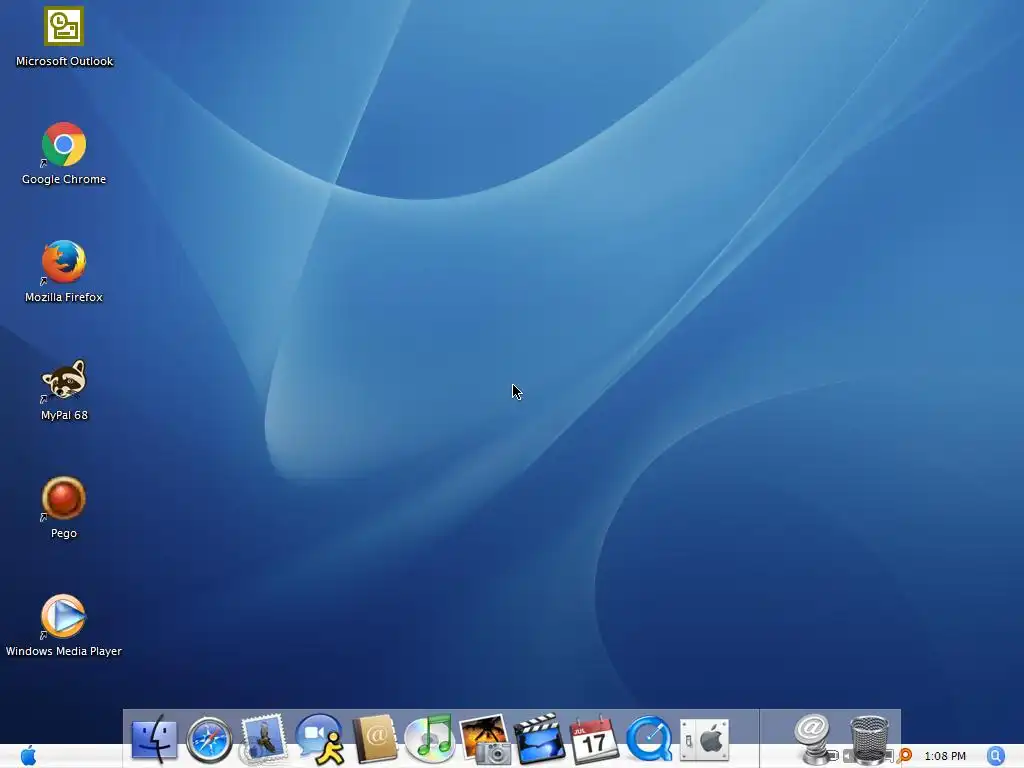Image resolution: width=1024 pixels, height=768 pixels.
Task: Click the Pego red orb shortcut
Action: point(64,498)
